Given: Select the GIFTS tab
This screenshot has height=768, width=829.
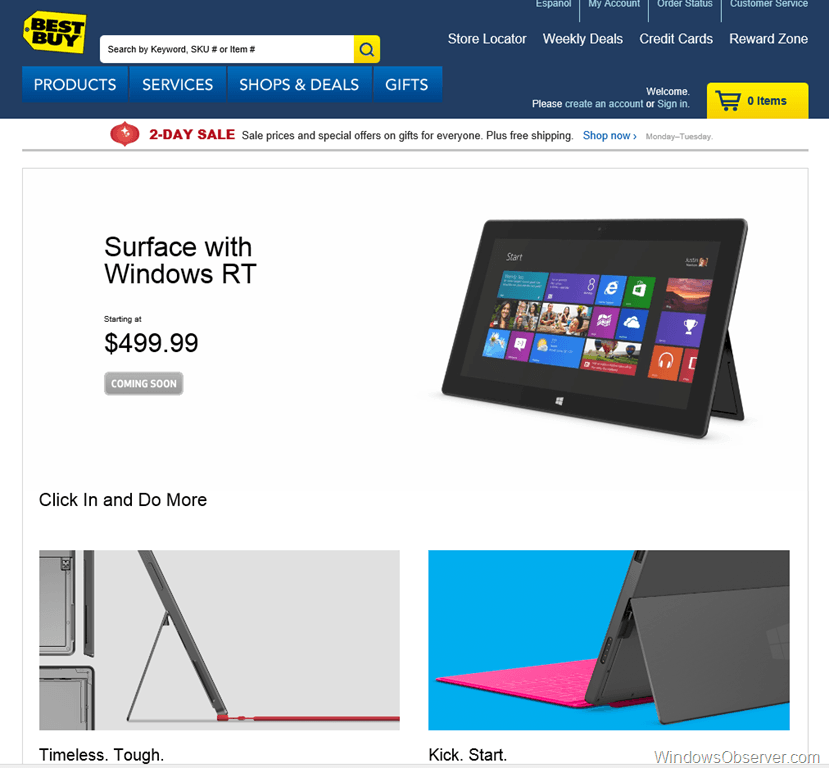Looking at the screenshot, I should click(x=407, y=85).
